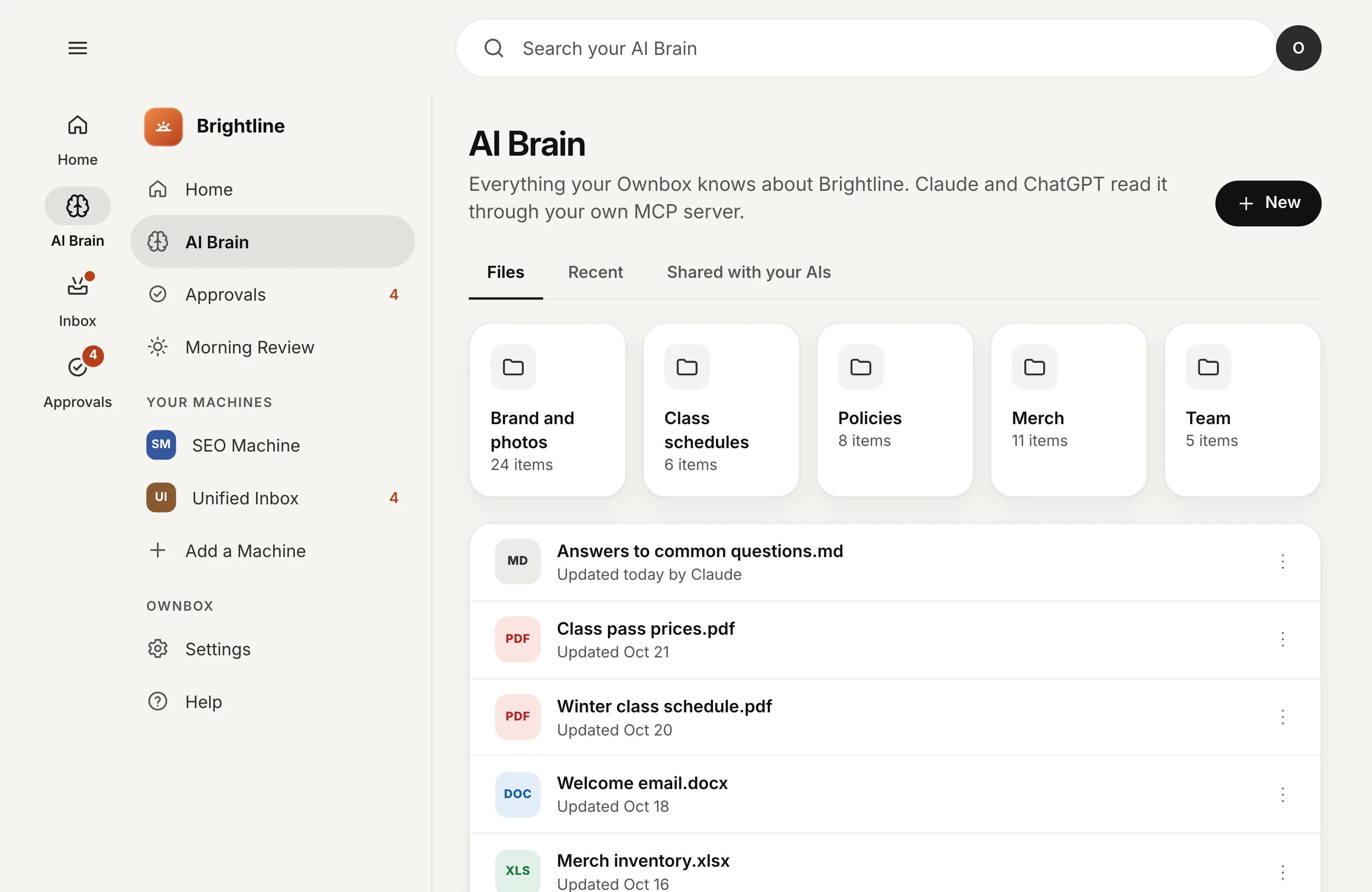
Task: Click into Search your AI Brain field
Action: point(866,48)
